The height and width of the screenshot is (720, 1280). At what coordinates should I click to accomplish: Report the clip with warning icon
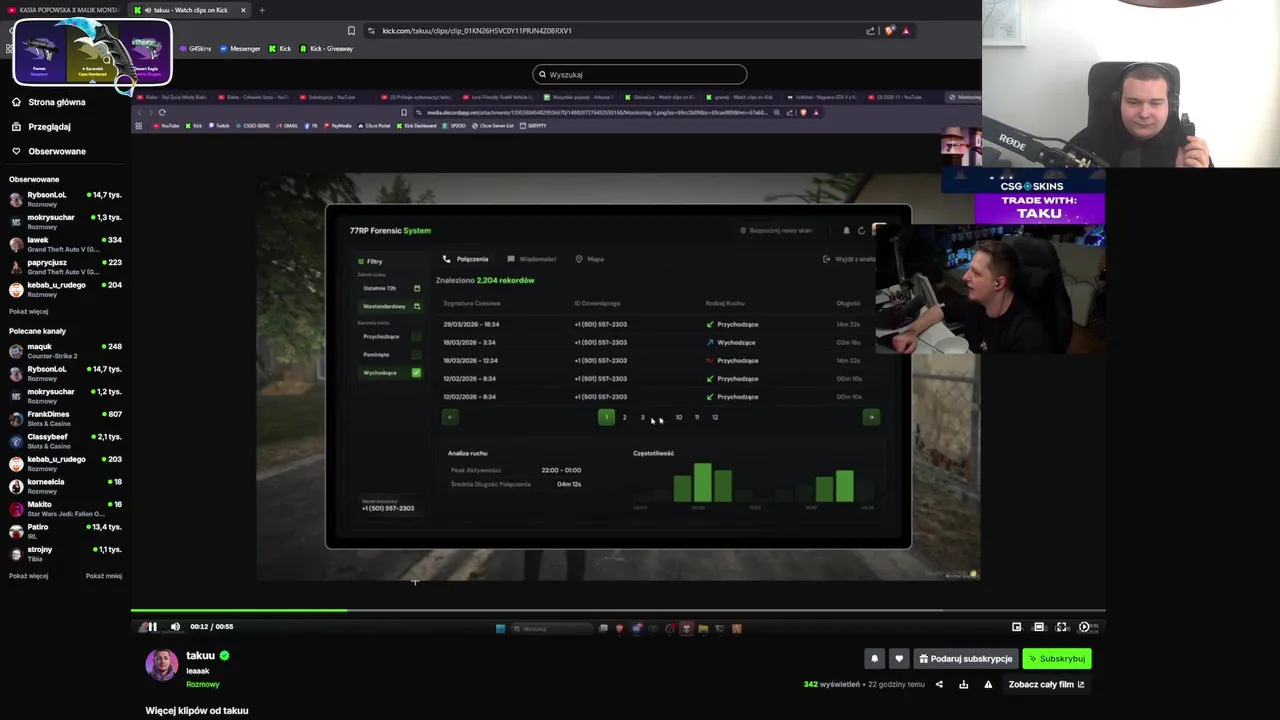pos(988,685)
